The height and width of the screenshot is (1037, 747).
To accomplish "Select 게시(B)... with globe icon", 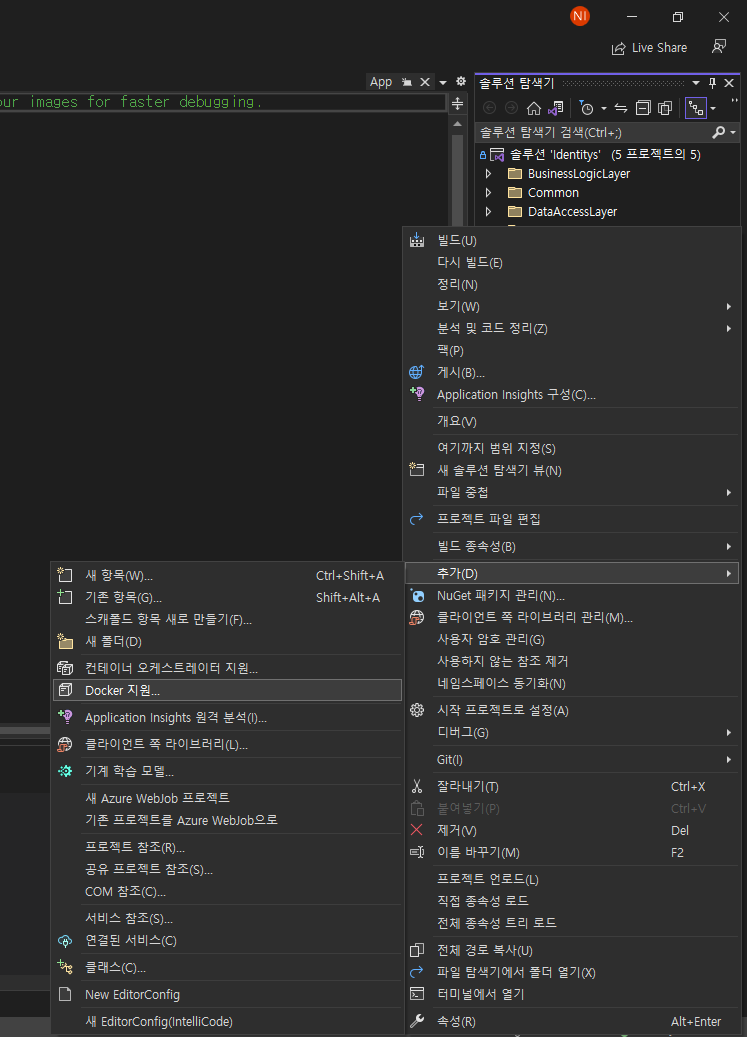I will [x=572, y=372].
